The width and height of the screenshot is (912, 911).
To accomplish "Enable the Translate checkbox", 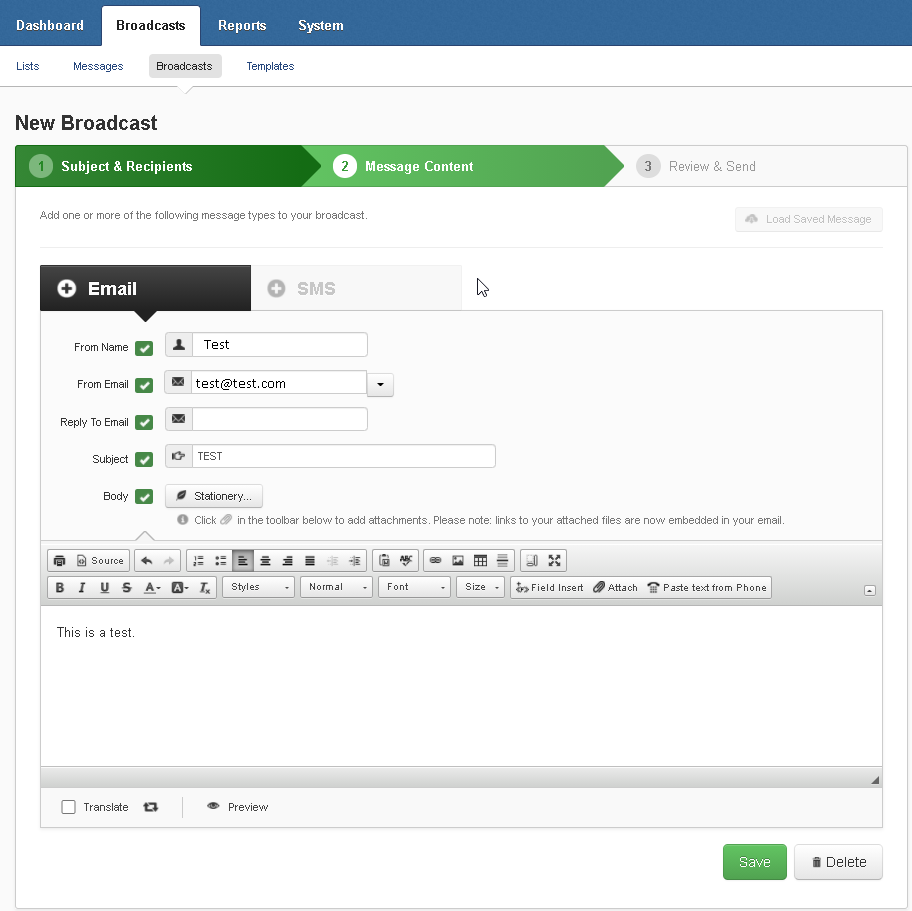I will [x=69, y=807].
